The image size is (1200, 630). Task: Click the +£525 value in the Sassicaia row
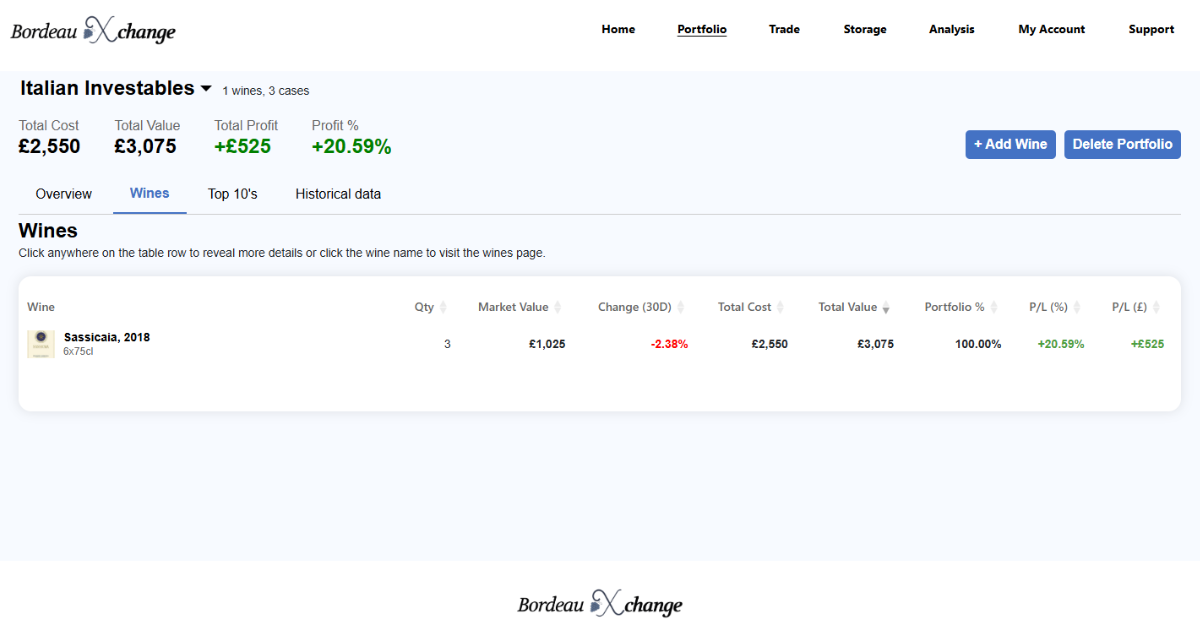click(x=1148, y=344)
